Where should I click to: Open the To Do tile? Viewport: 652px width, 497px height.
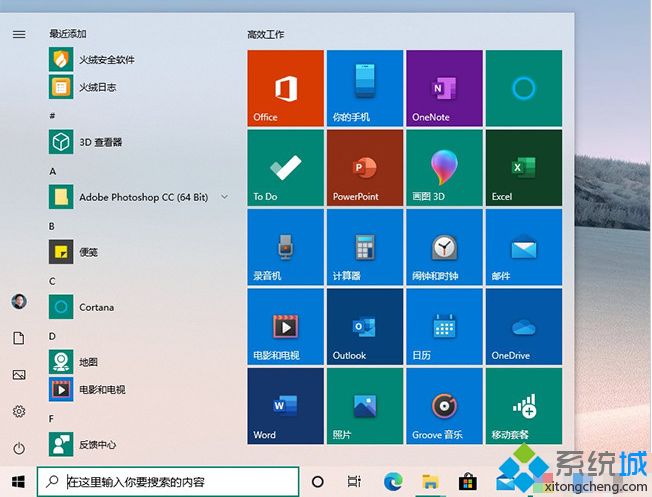pos(285,168)
